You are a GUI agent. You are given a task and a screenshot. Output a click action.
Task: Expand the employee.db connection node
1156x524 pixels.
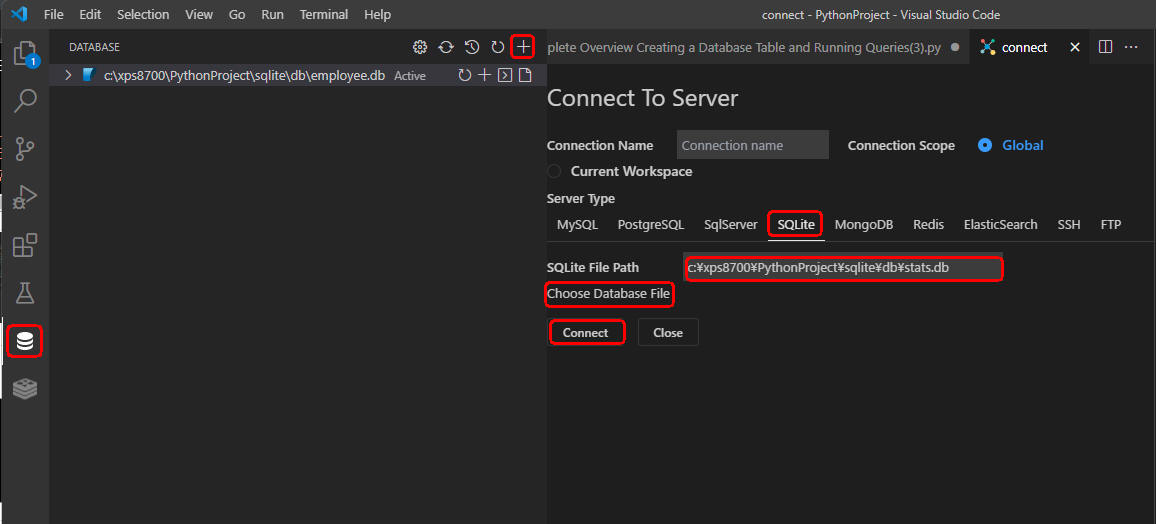coord(69,75)
